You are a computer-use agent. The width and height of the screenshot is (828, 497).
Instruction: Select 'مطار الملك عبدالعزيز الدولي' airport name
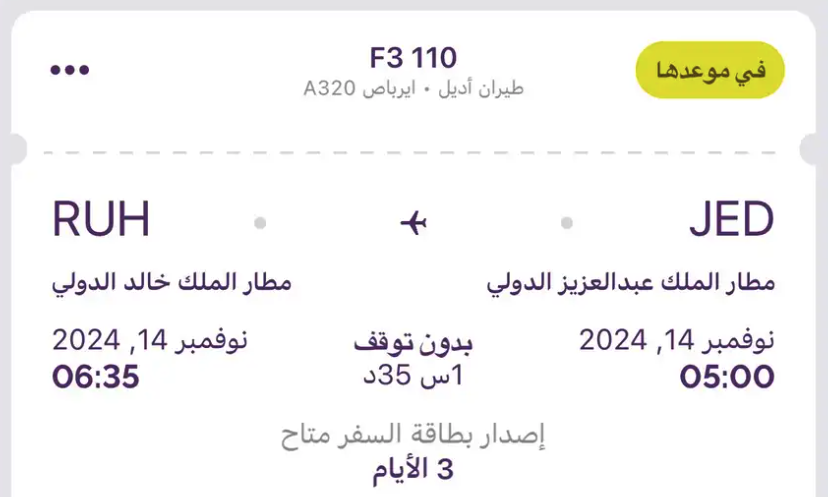click(x=631, y=282)
